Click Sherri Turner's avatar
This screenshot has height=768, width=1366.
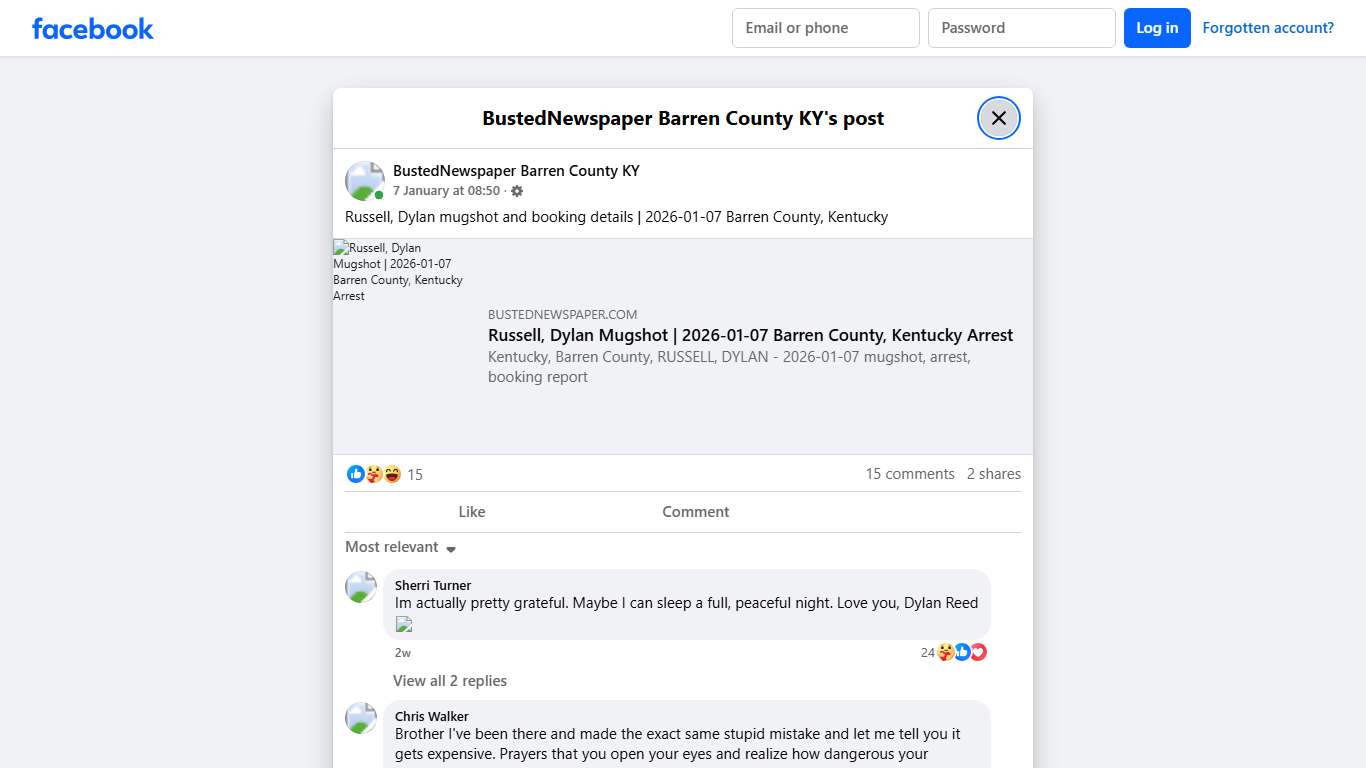click(x=361, y=587)
